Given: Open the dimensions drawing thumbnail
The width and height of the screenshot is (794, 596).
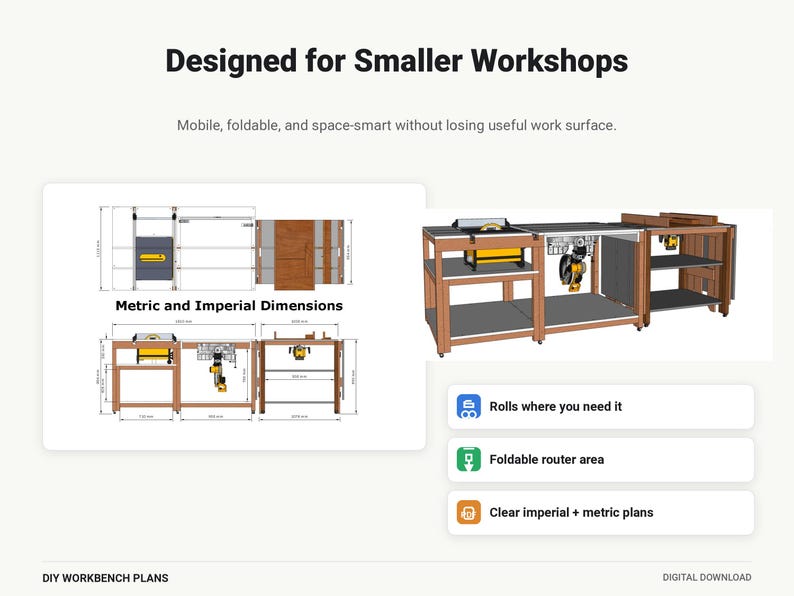Looking at the screenshot, I should [x=234, y=316].
